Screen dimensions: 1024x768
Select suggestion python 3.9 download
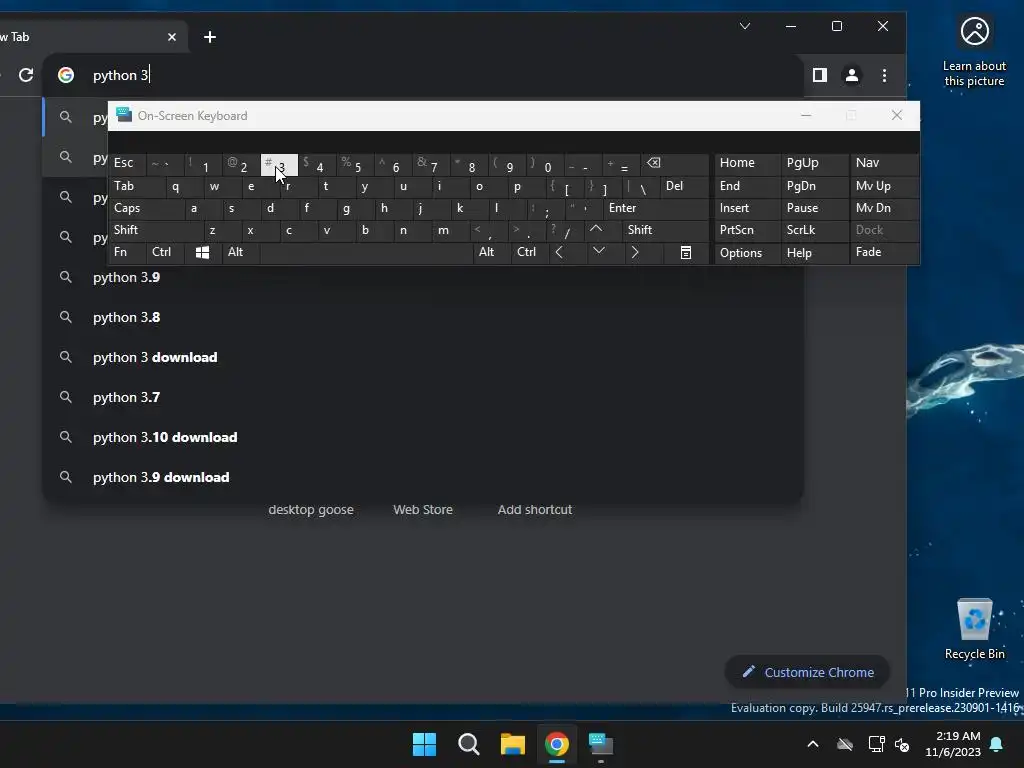tap(423, 477)
